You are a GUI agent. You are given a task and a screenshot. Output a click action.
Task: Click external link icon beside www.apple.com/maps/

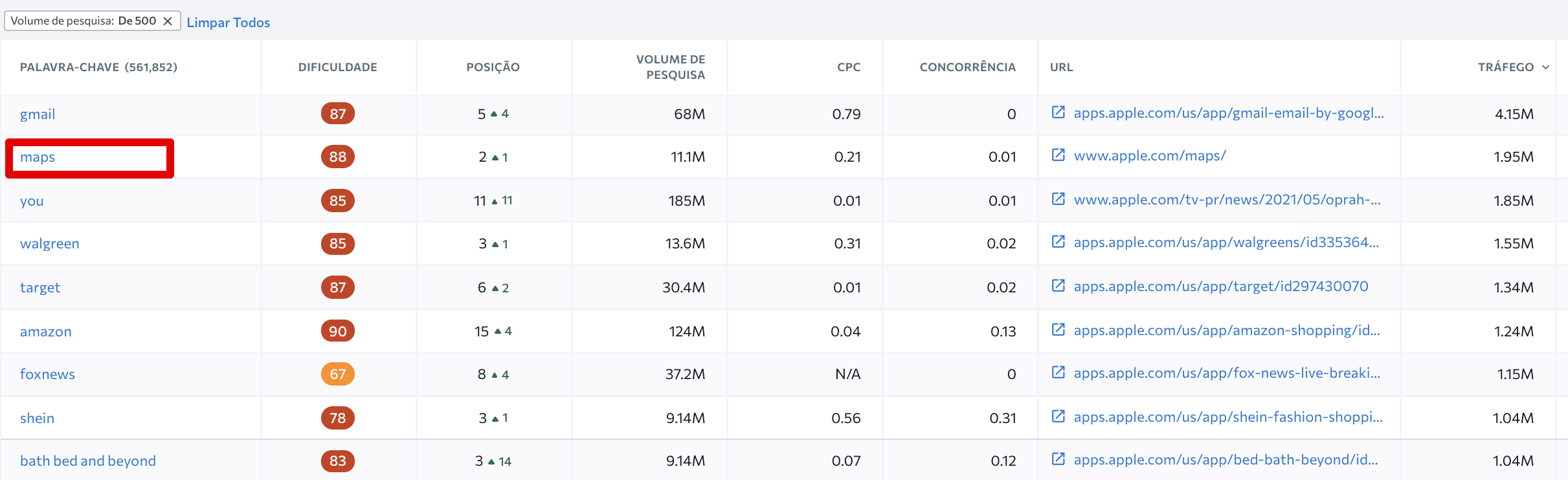[1058, 155]
